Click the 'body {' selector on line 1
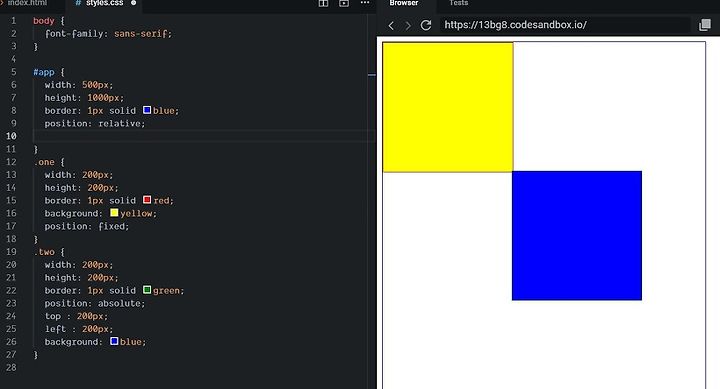The height and width of the screenshot is (389, 720). pos(49,21)
